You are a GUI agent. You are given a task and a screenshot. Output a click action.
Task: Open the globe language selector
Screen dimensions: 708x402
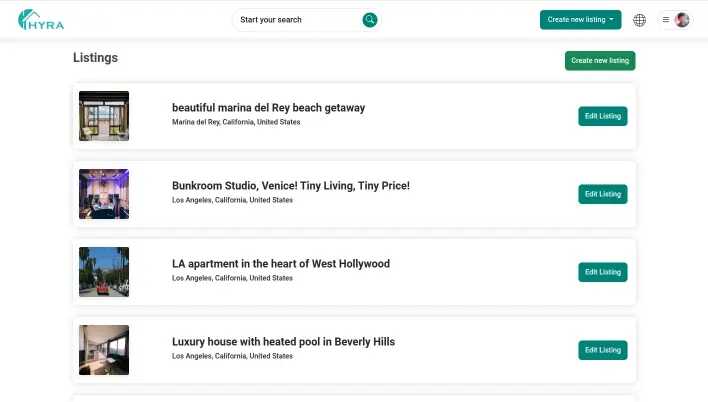(639, 20)
